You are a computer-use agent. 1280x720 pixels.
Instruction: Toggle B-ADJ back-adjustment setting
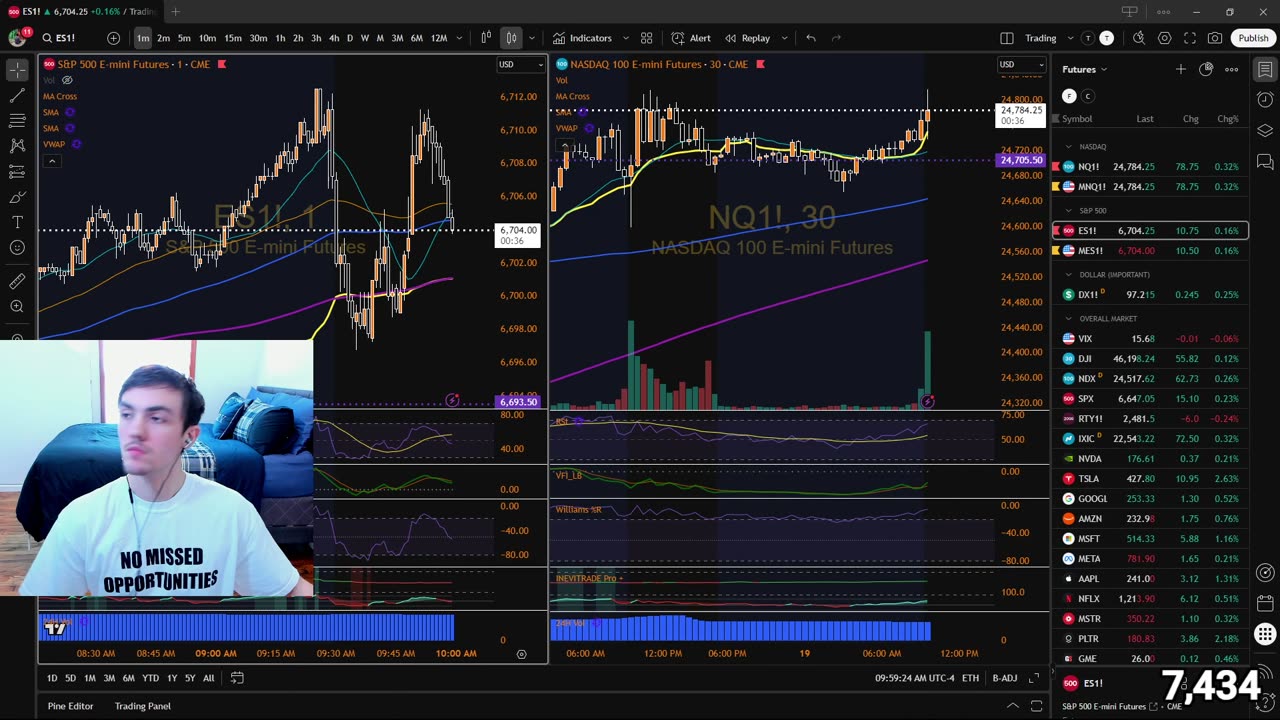point(1004,678)
